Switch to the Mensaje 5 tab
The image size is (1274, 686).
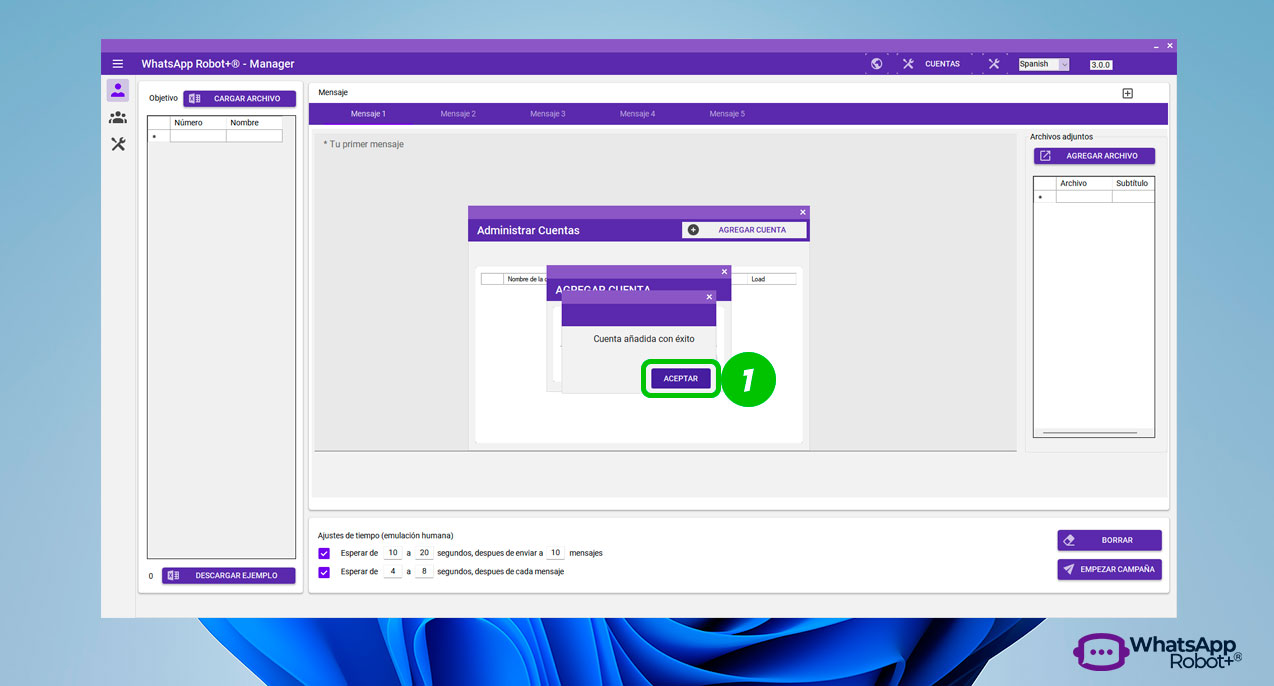(x=727, y=114)
